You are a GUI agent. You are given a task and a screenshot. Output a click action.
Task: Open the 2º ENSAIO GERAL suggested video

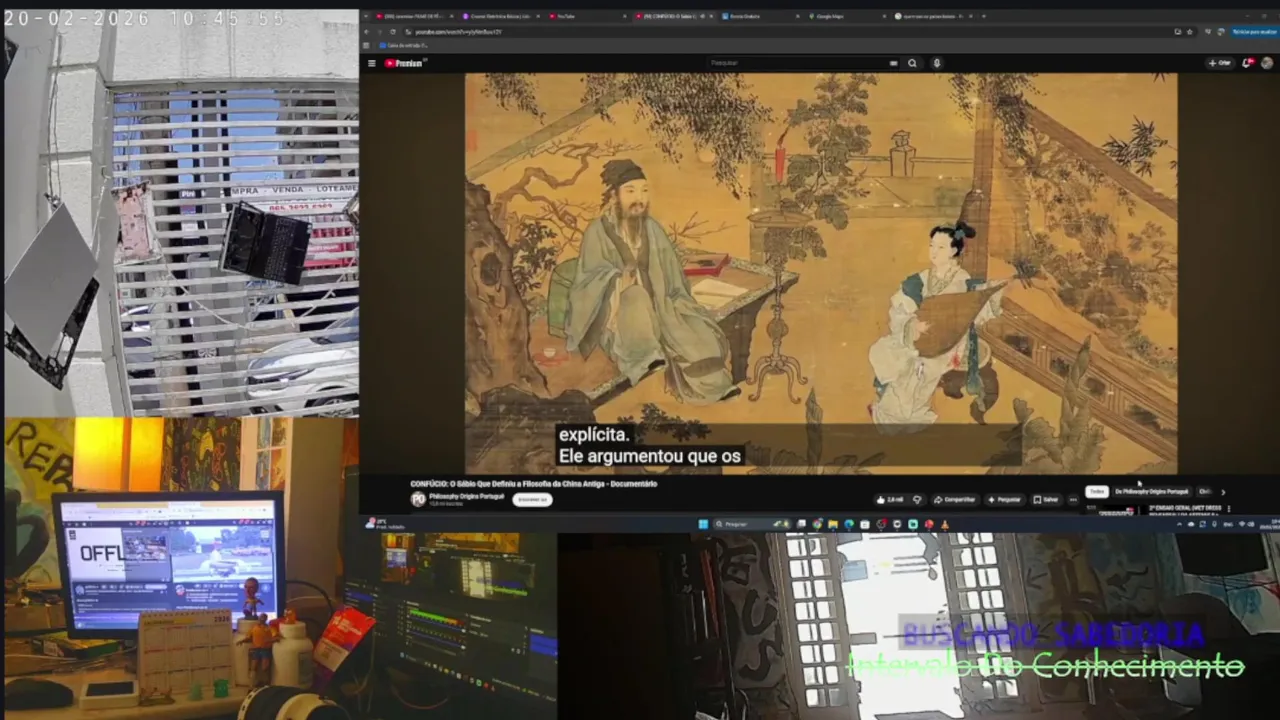[x=1185, y=508]
